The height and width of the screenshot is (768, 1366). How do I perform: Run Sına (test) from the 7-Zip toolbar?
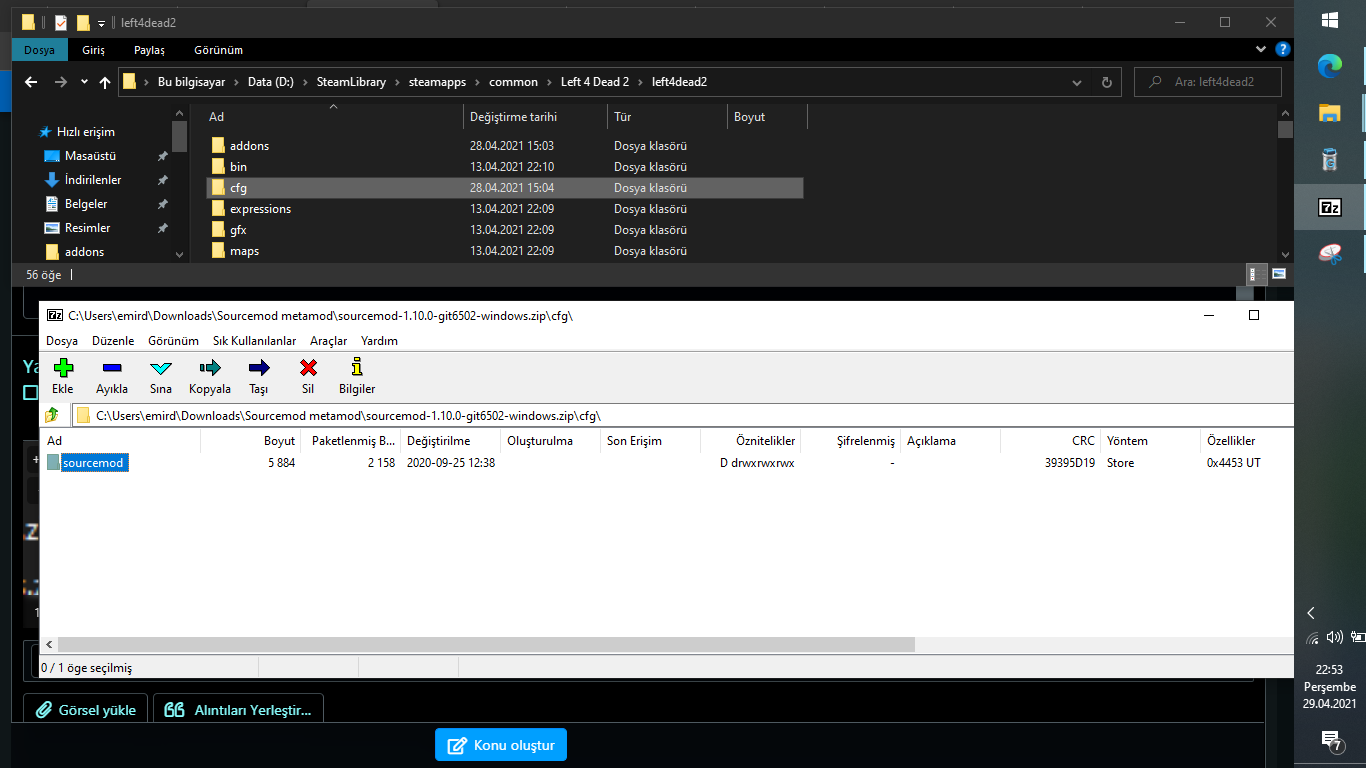click(x=161, y=368)
